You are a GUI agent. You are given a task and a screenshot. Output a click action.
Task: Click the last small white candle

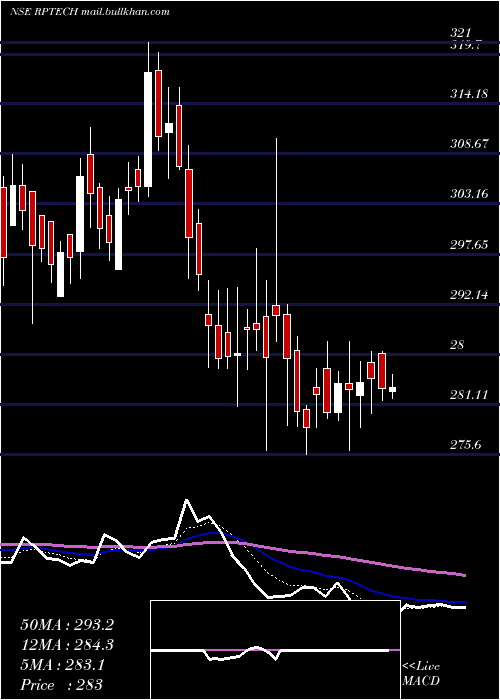tap(392, 390)
